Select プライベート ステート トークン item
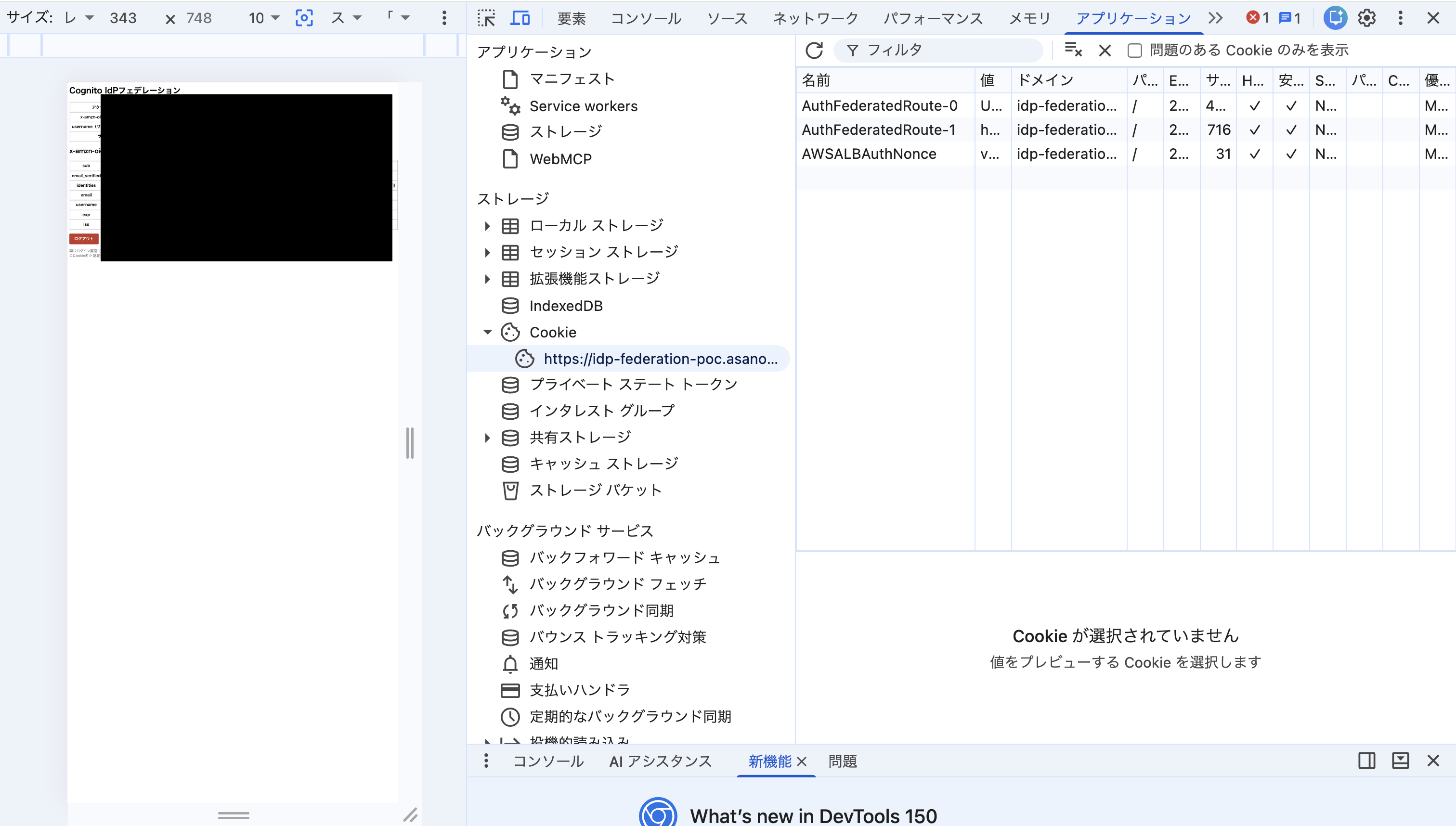Image resolution: width=1456 pixels, height=826 pixels. [x=619, y=385]
